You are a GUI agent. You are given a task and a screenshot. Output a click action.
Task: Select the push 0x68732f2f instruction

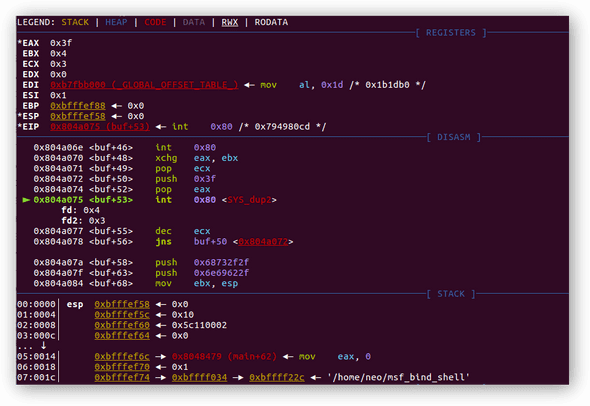tap(202, 262)
